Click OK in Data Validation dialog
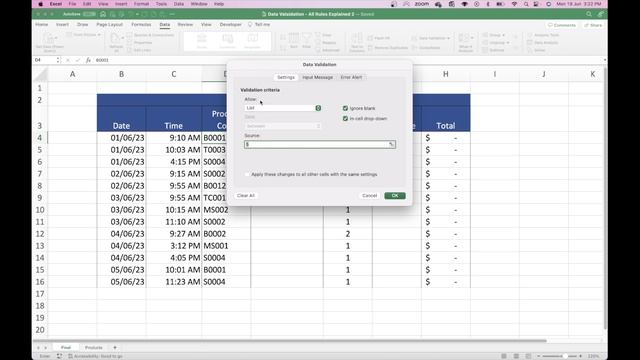 click(395, 196)
